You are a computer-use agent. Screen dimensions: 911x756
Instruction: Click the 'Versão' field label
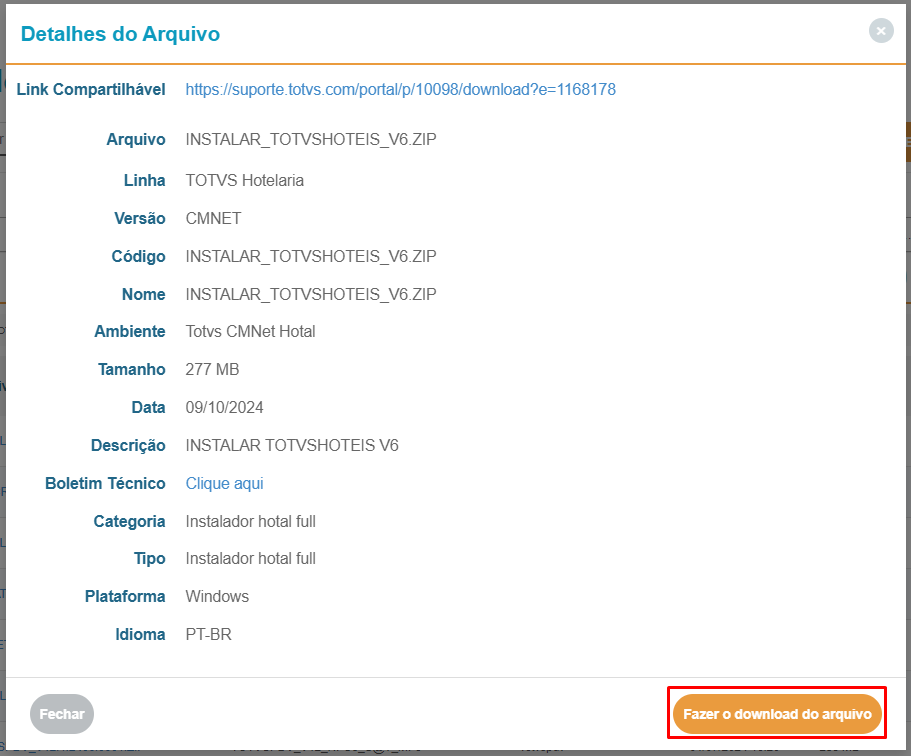(139, 218)
